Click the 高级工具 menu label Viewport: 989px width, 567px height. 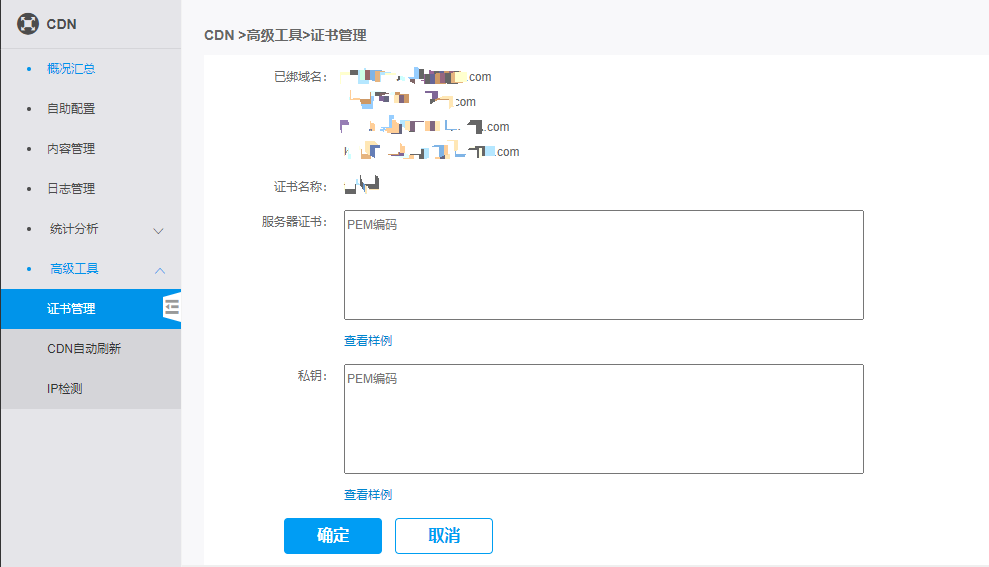(x=74, y=269)
